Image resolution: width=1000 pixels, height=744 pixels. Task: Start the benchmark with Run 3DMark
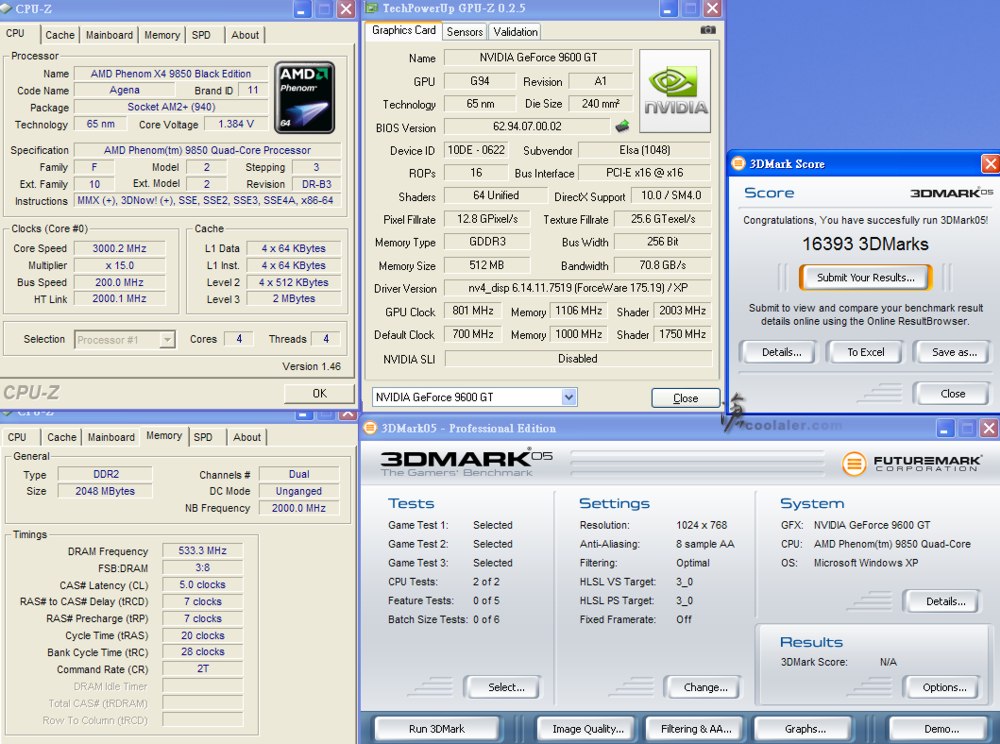437,729
